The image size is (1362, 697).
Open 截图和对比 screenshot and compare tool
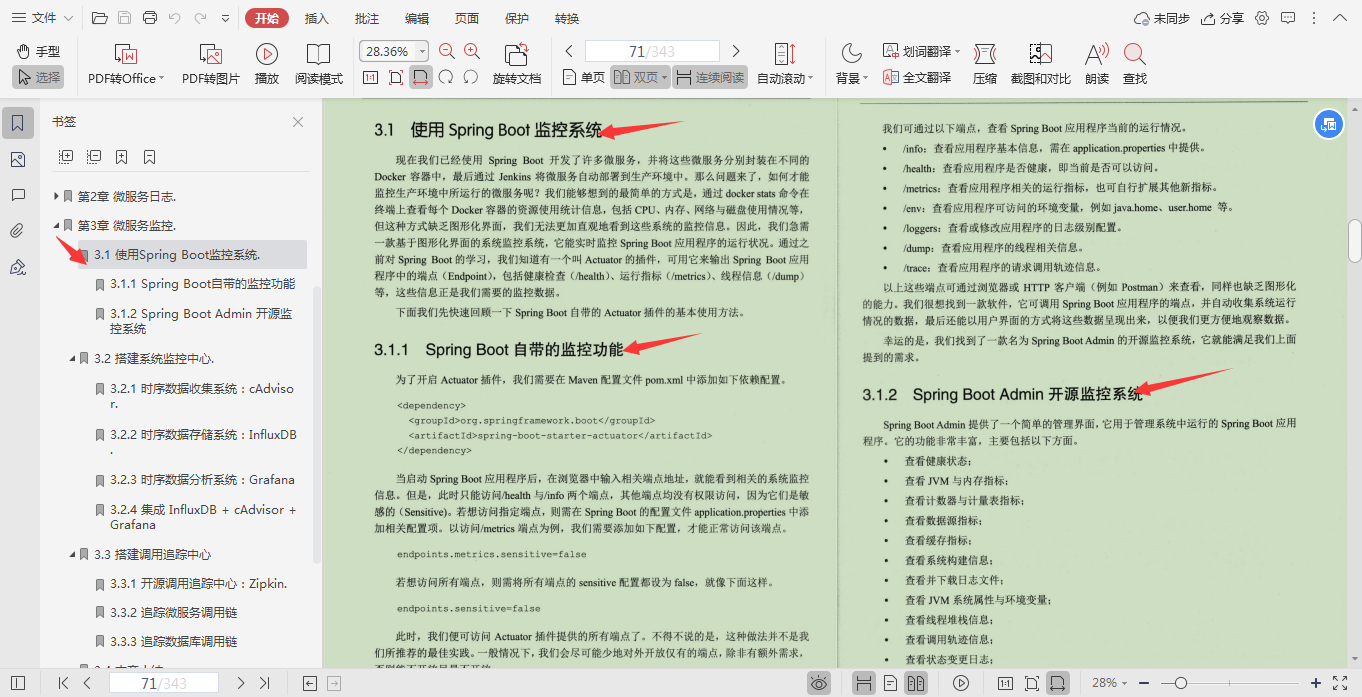click(x=1041, y=64)
